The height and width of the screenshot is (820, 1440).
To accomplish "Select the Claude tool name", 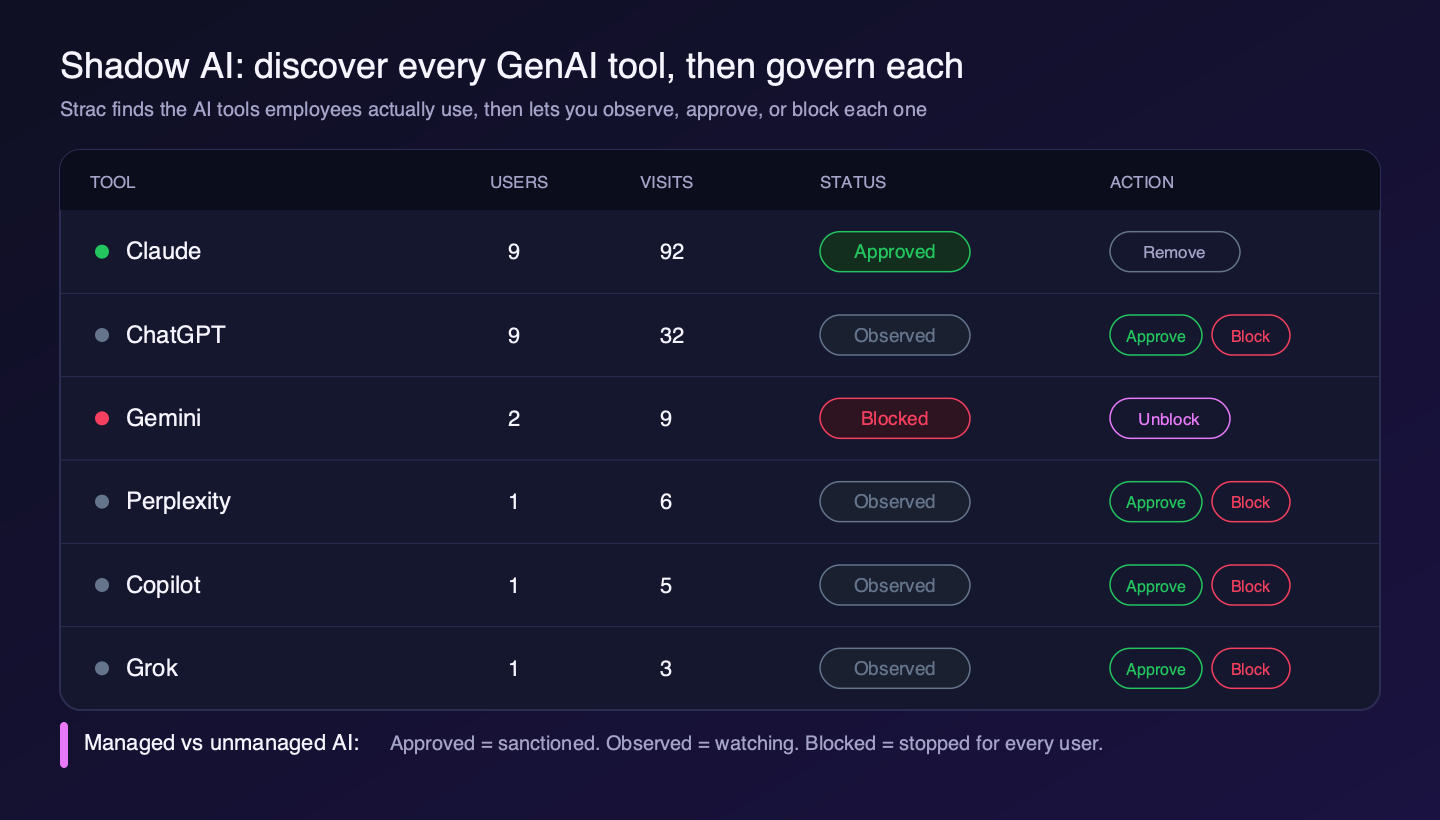I will click(164, 251).
